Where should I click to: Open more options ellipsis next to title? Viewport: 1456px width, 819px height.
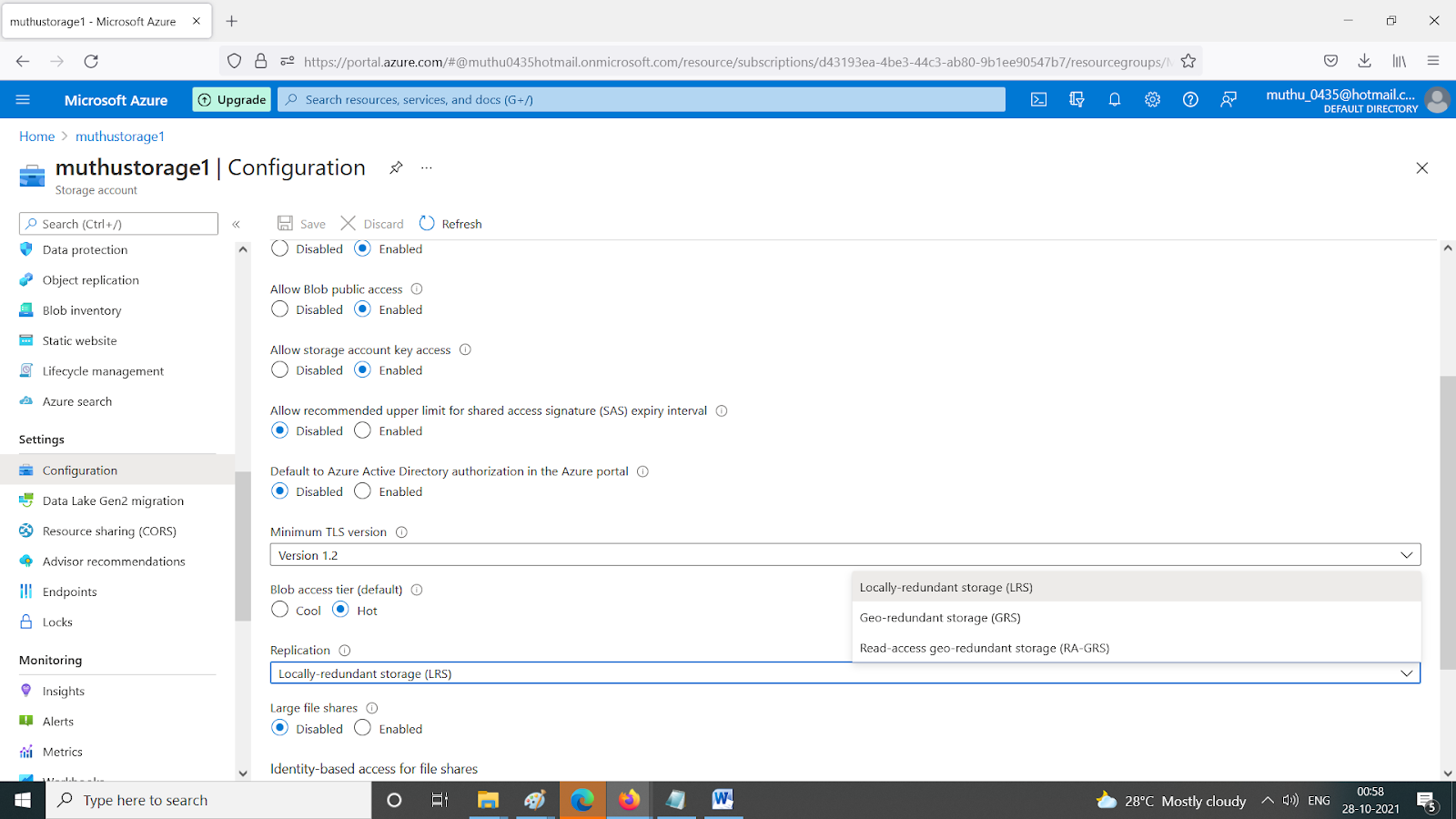(426, 167)
